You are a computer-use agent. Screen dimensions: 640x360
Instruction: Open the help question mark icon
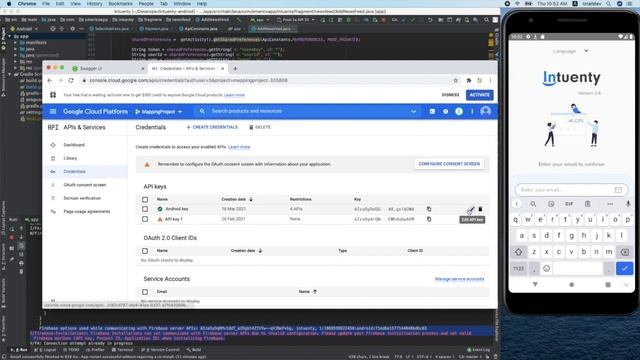coord(445,111)
